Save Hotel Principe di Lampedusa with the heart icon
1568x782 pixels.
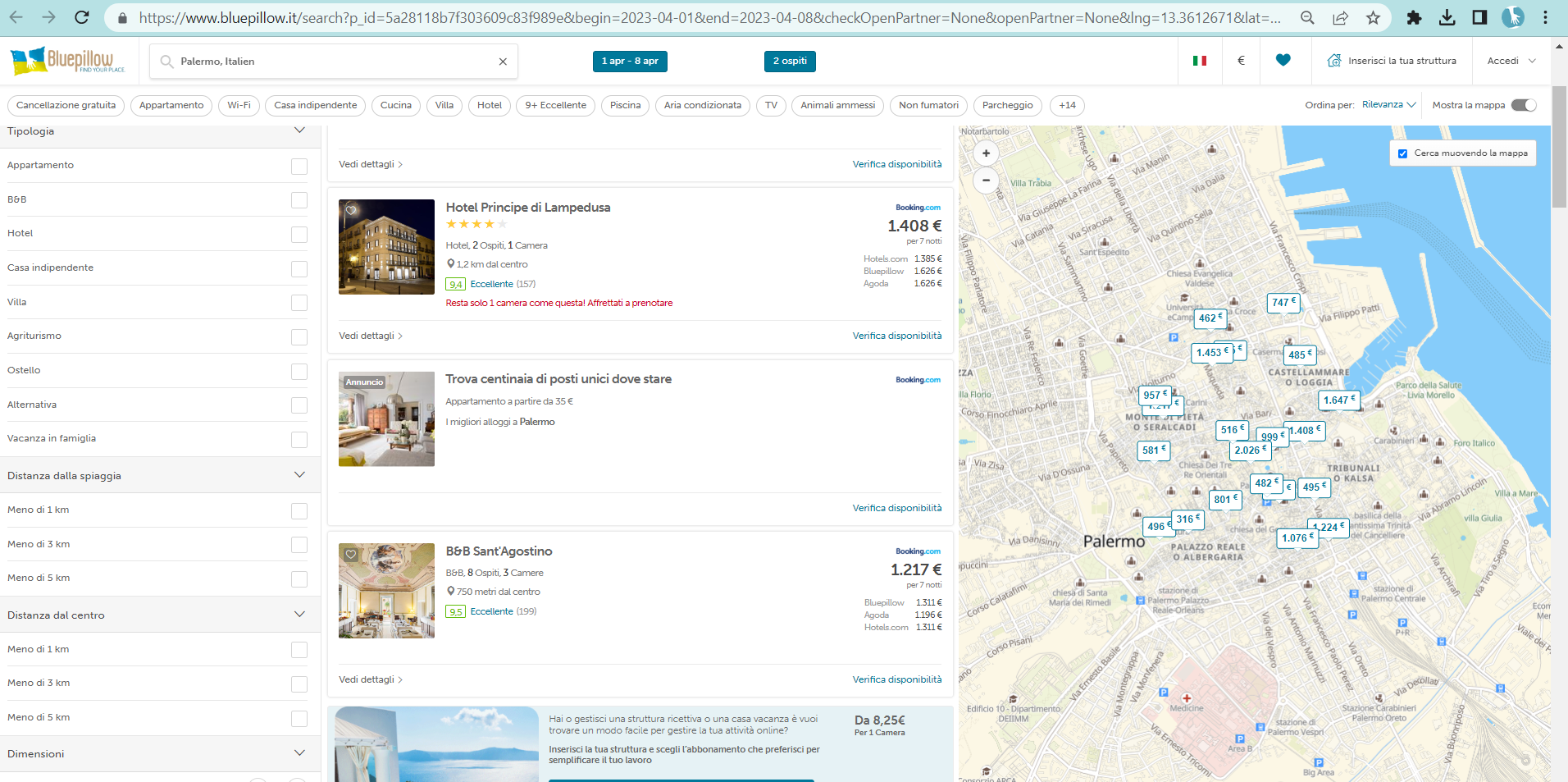353,212
